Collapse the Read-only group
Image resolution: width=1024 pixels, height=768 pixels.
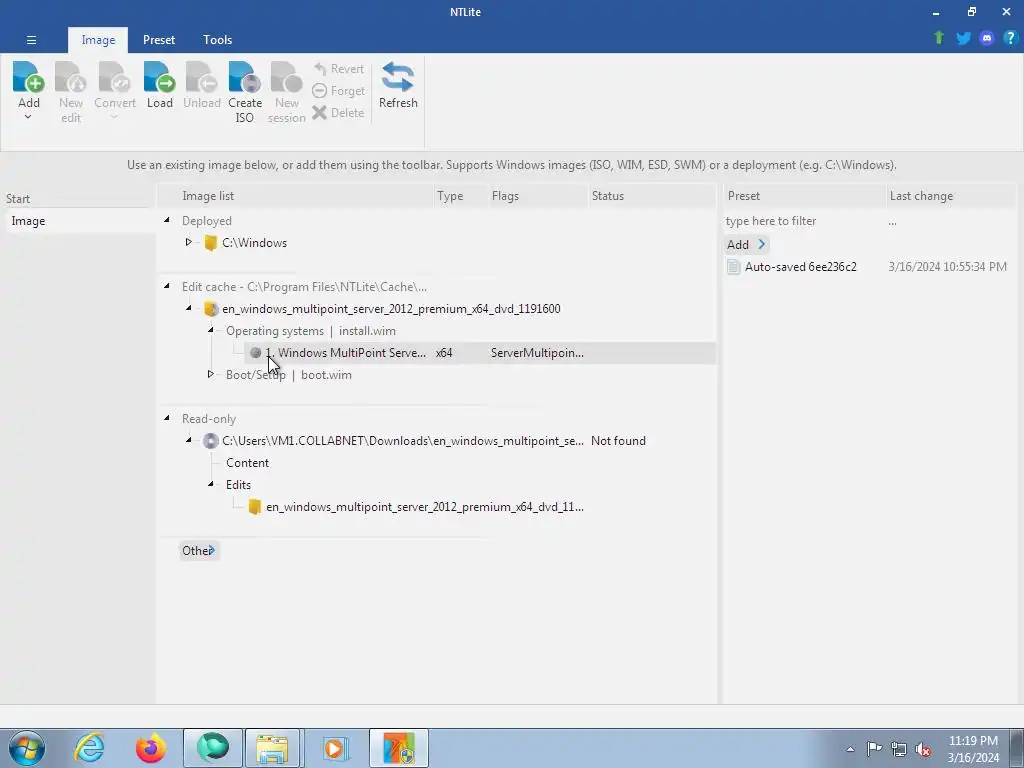coord(167,418)
